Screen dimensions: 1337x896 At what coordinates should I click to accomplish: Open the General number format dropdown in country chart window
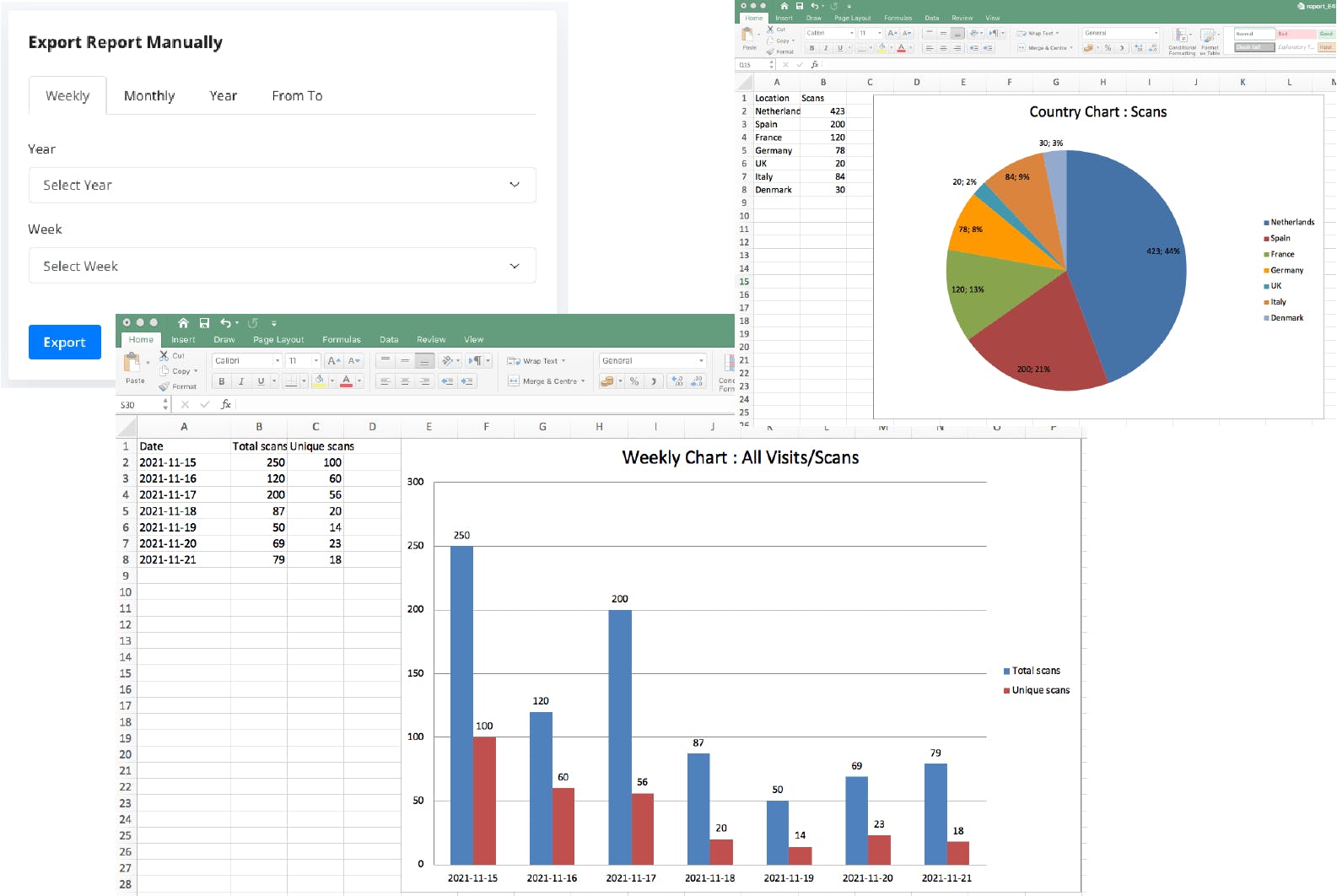(x=1121, y=33)
